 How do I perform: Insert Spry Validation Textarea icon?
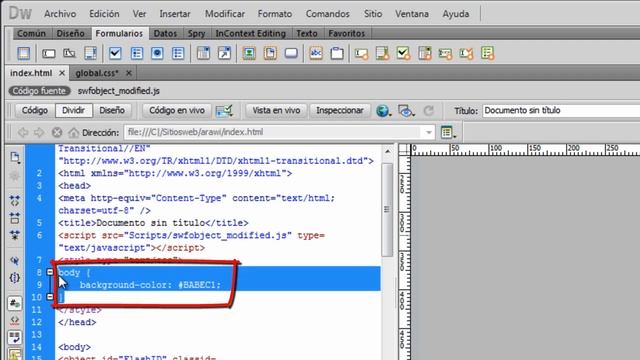pos(382,53)
